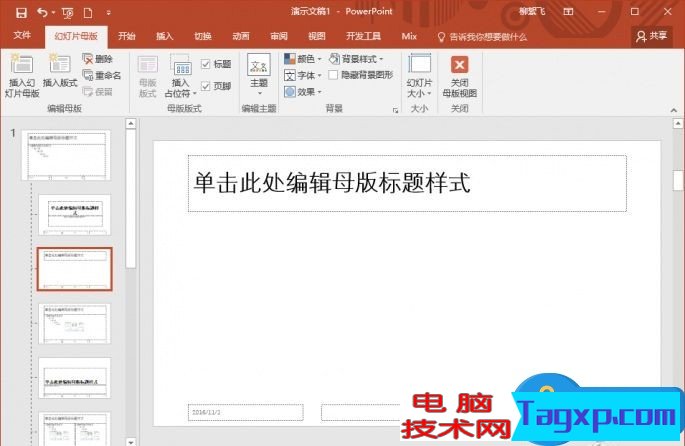Click the Undo arrow icon
The image size is (685, 446).
coord(42,13)
